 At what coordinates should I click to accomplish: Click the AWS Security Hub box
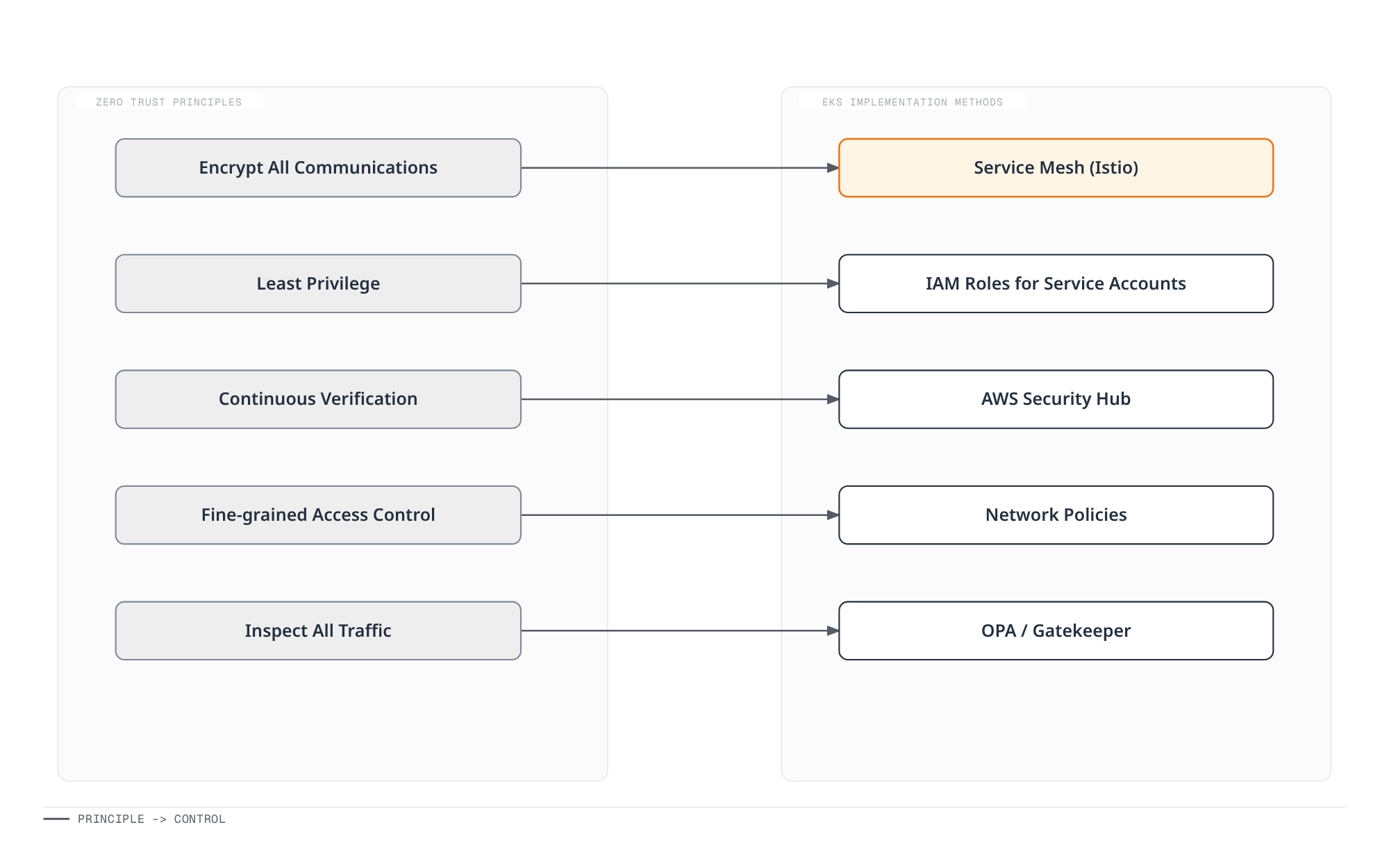coord(1056,399)
